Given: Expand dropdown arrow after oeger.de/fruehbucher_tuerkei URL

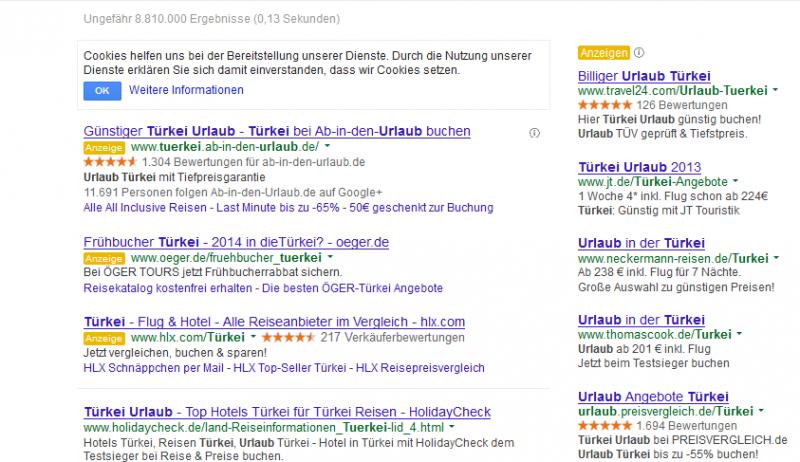Looking at the screenshot, I should coord(330,257).
